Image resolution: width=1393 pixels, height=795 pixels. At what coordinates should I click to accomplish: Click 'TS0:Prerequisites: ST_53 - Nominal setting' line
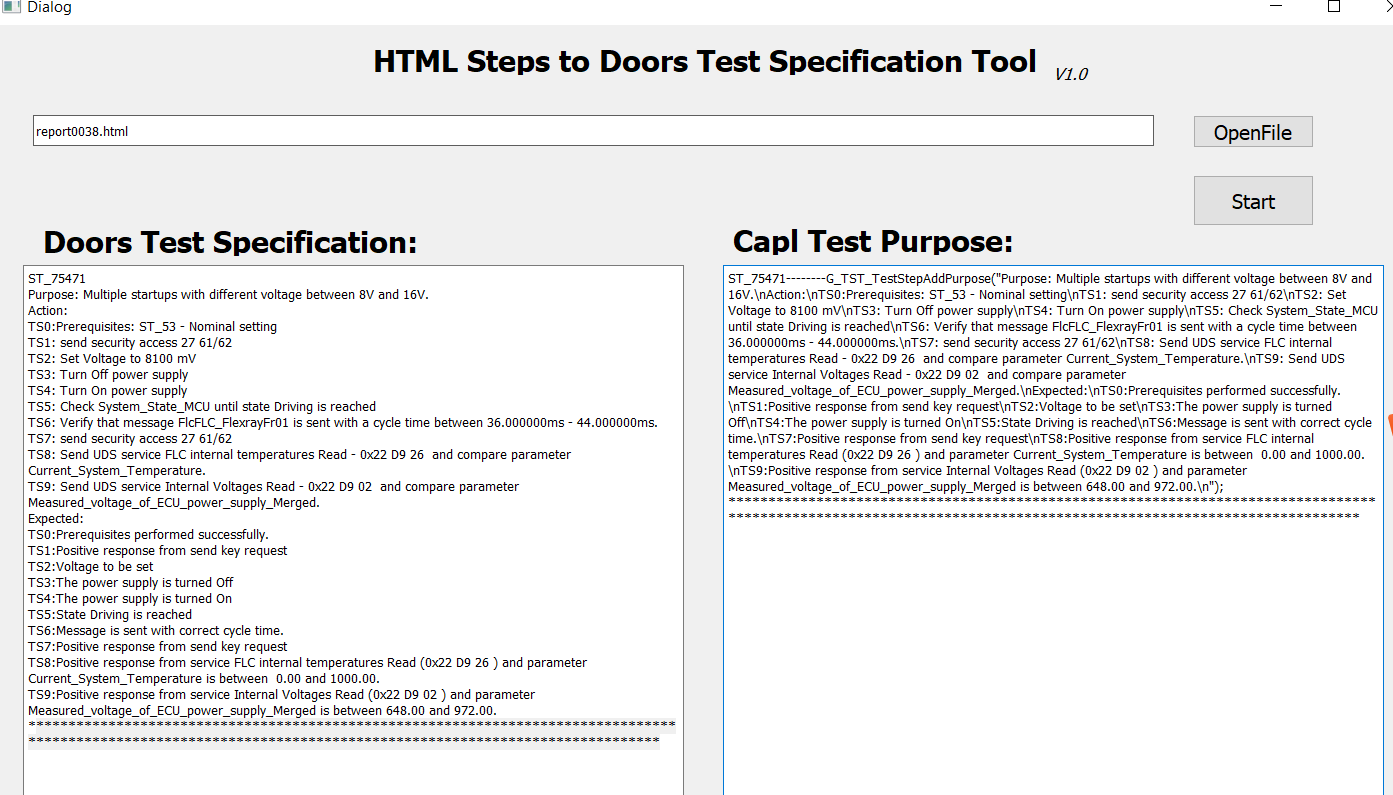[x=152, y=327]
